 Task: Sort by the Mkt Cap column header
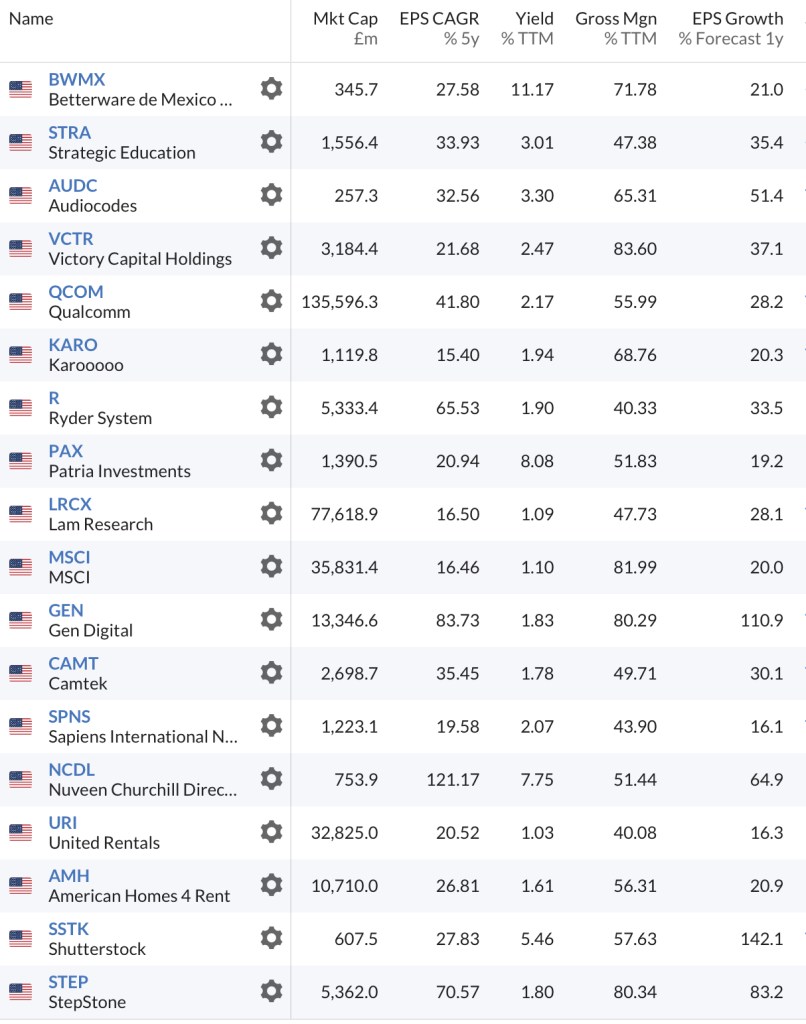click(345, 28)
